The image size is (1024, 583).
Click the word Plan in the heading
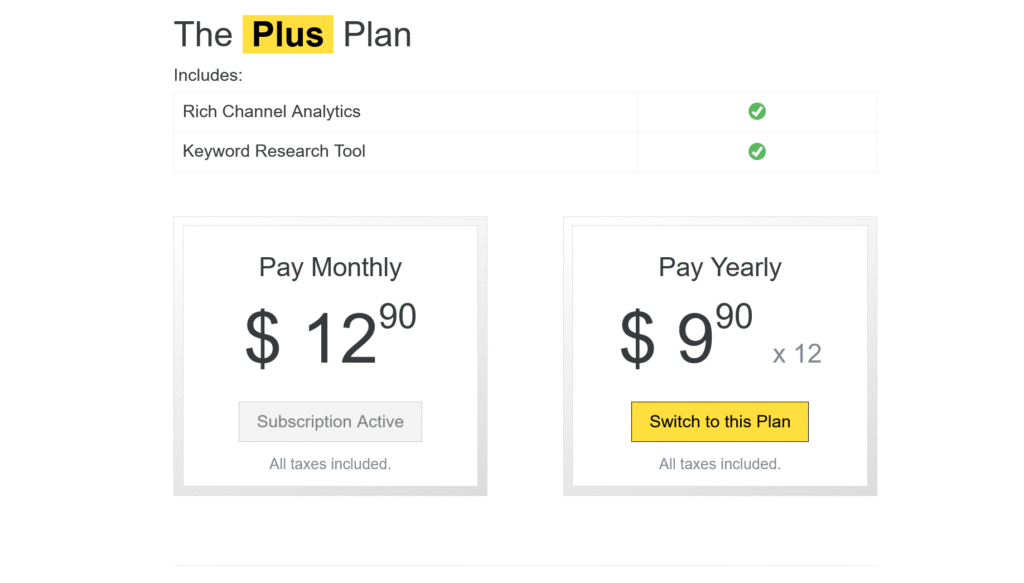377,35
